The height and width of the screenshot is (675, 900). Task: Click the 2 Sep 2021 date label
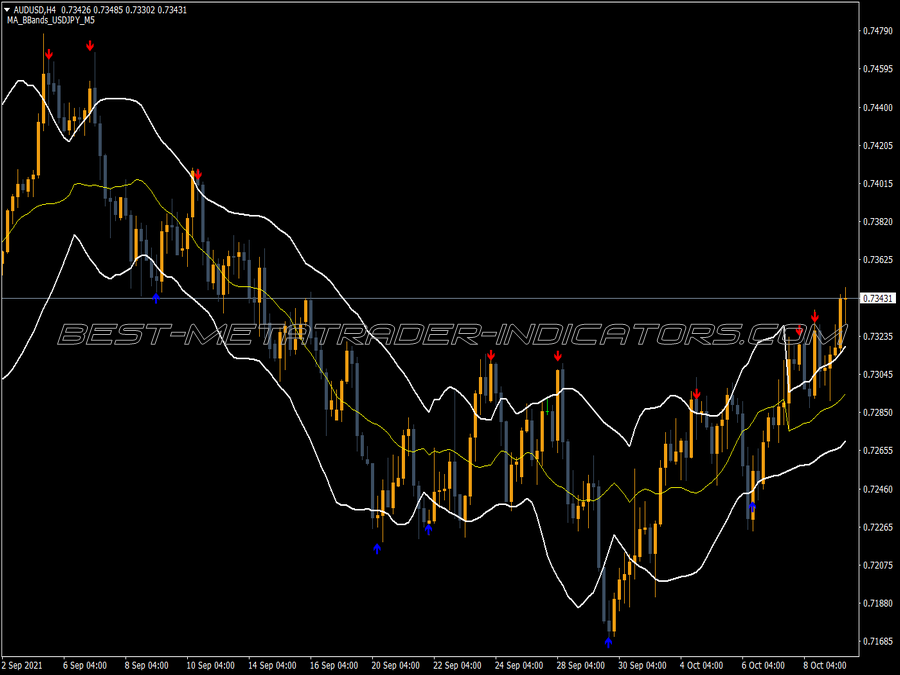22,665
